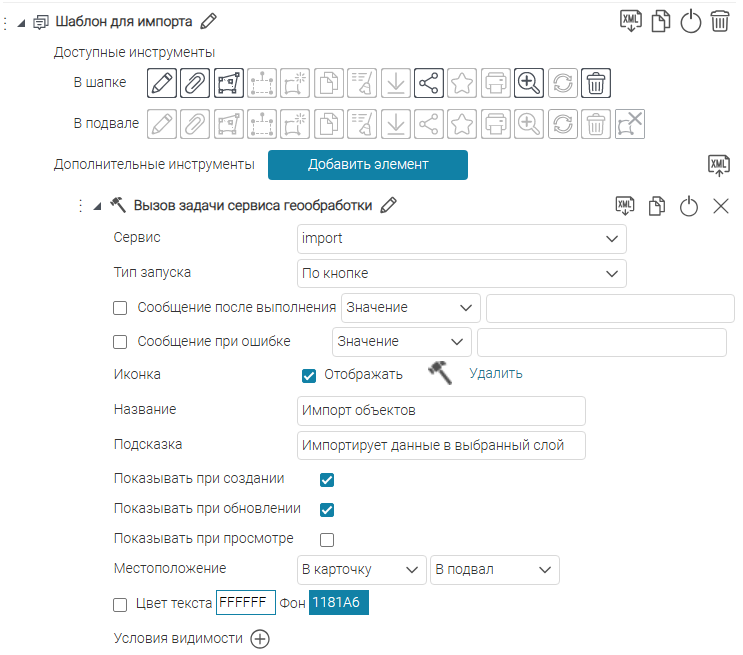Collapse the "Вызов задачи сервиса геообработки" section
Viewport: 743px width, 655px height.
[97, 207]
